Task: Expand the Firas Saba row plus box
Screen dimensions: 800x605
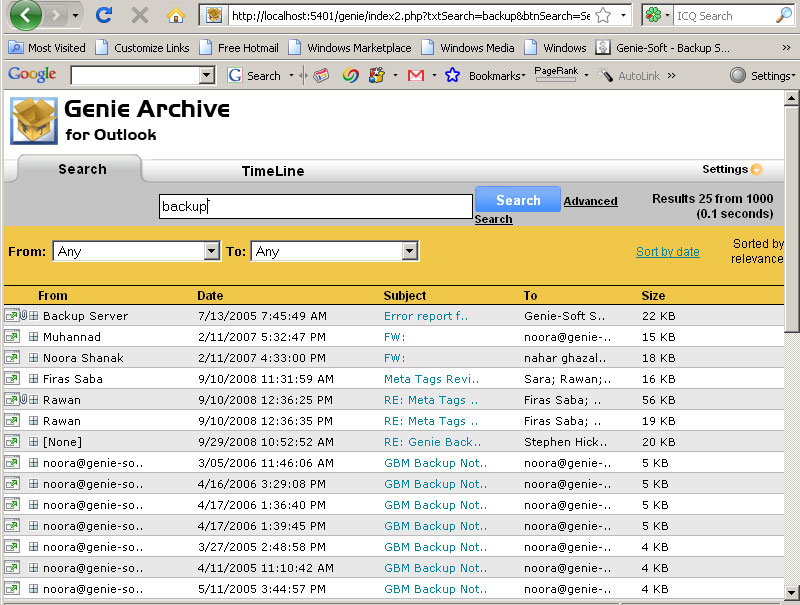Action: click(x=34, y=379)
